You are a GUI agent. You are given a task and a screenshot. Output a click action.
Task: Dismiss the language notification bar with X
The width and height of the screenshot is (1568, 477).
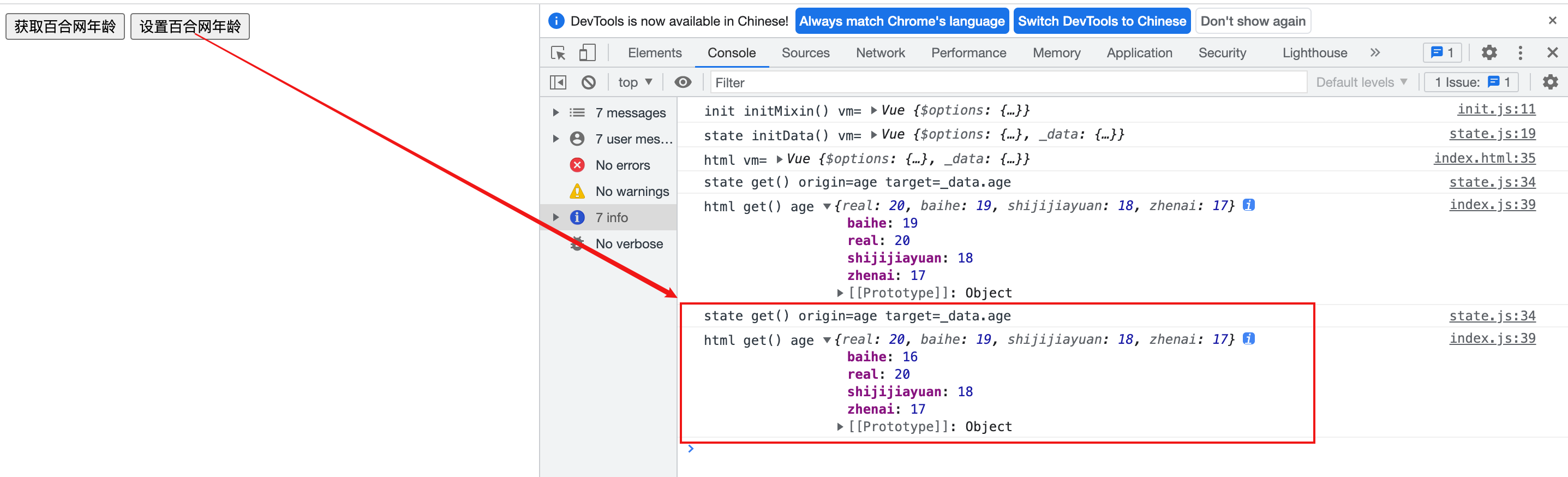click(x=1553, y=21)
